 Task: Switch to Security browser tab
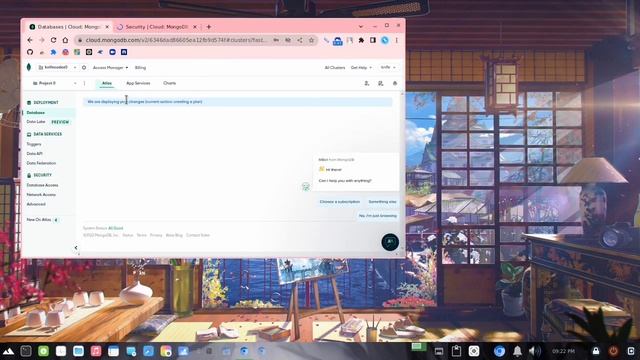tap(156, 27)
